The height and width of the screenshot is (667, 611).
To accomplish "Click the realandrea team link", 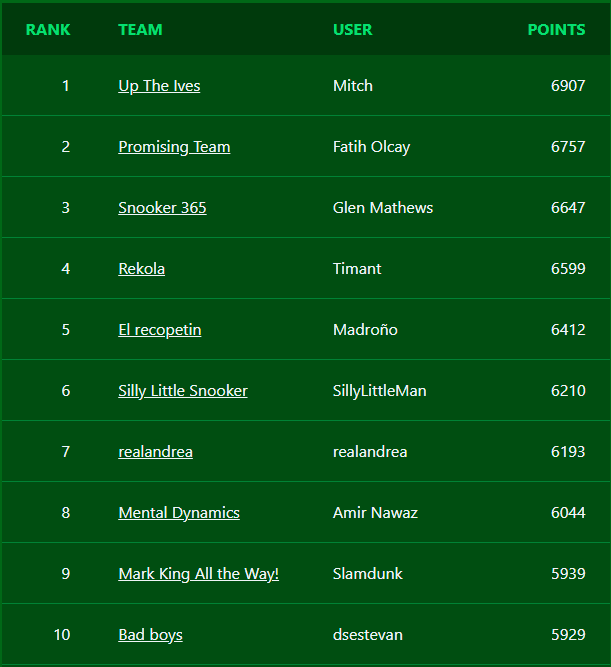I will point(155,452).
